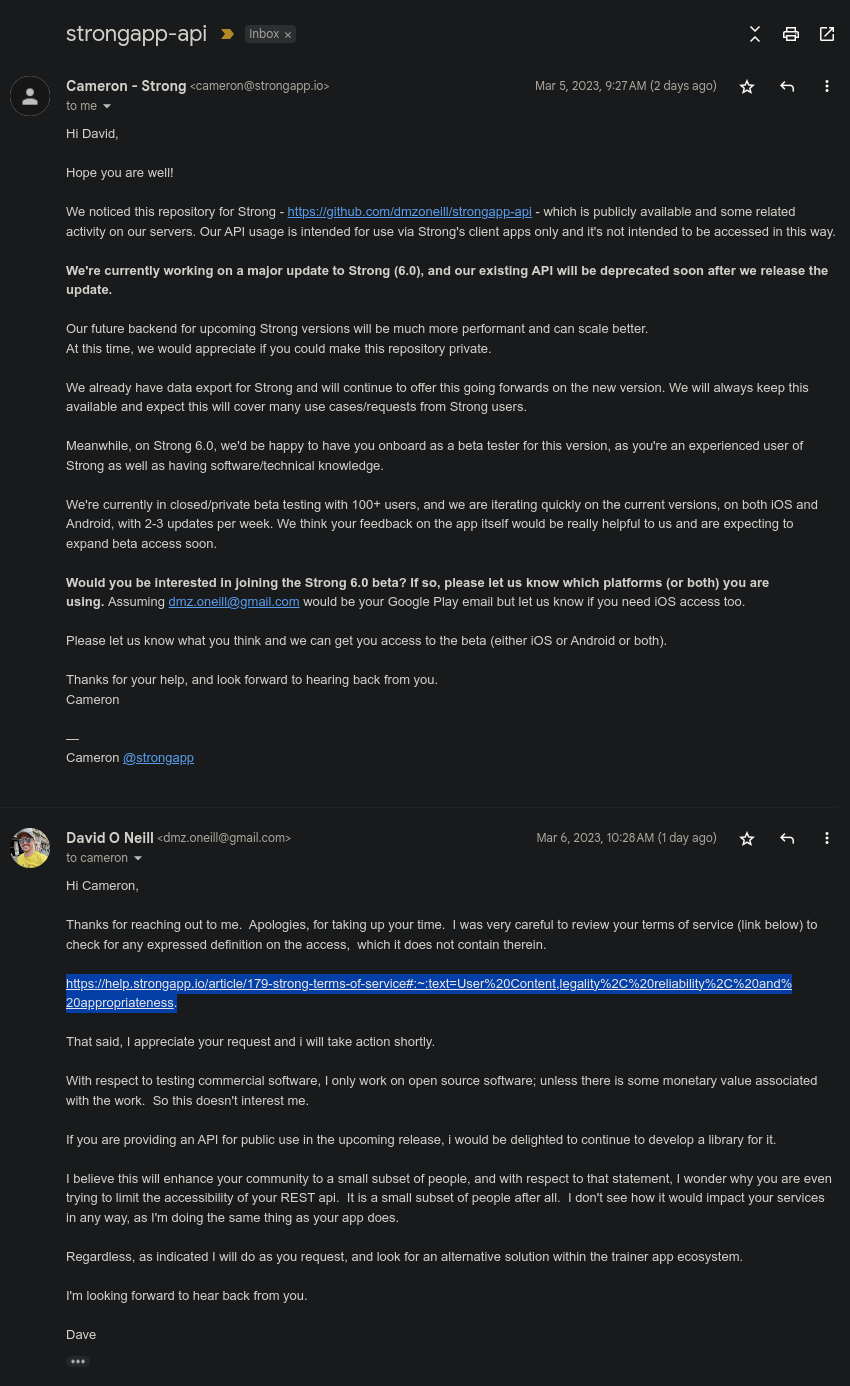The width and height of the screenshot is (850, 1386).
Task: Open more options for Cameron's email
Action: tap(827, 86)
